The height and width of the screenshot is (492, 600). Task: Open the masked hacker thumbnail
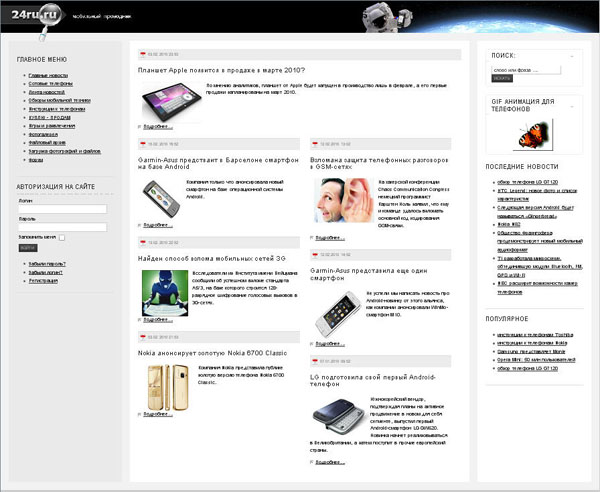pos(165,293)
